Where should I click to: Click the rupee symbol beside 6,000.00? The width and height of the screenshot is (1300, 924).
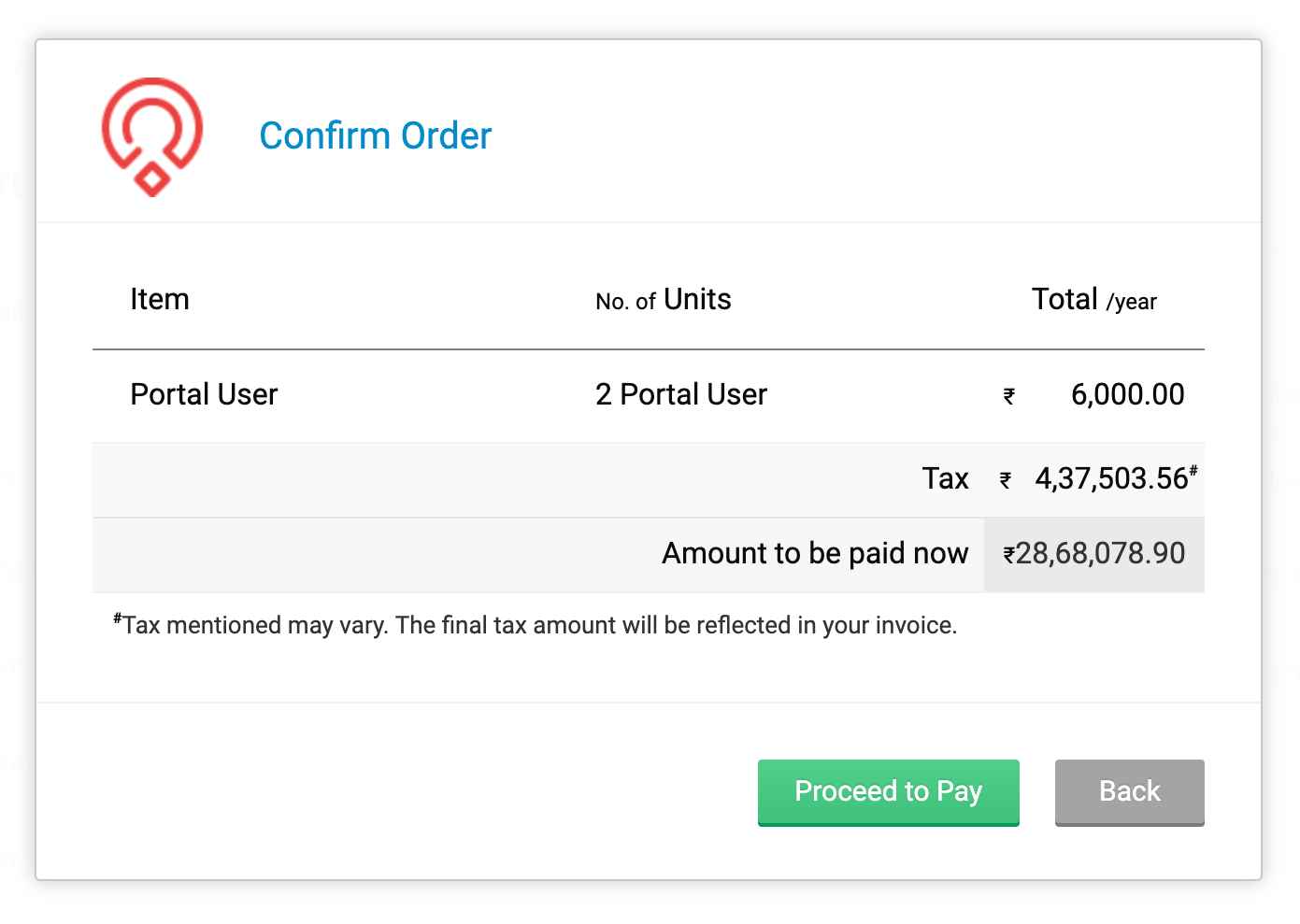click(x=1009, y=397)
